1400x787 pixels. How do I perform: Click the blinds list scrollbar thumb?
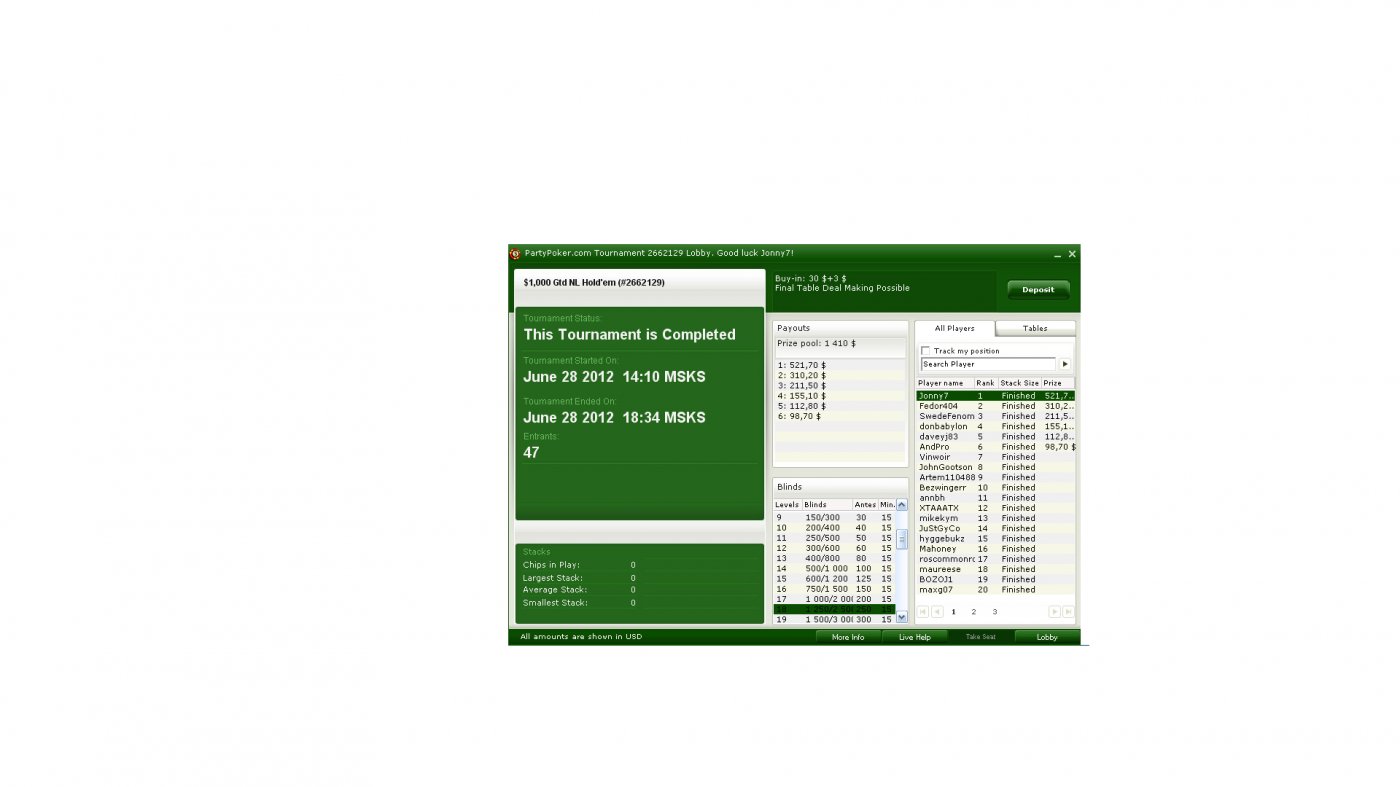[x=902, y=540]
